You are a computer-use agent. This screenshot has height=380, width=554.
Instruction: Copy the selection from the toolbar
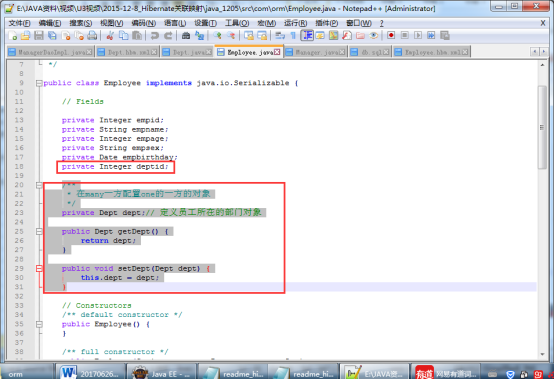pyautogui.click(x=123, y=35)
